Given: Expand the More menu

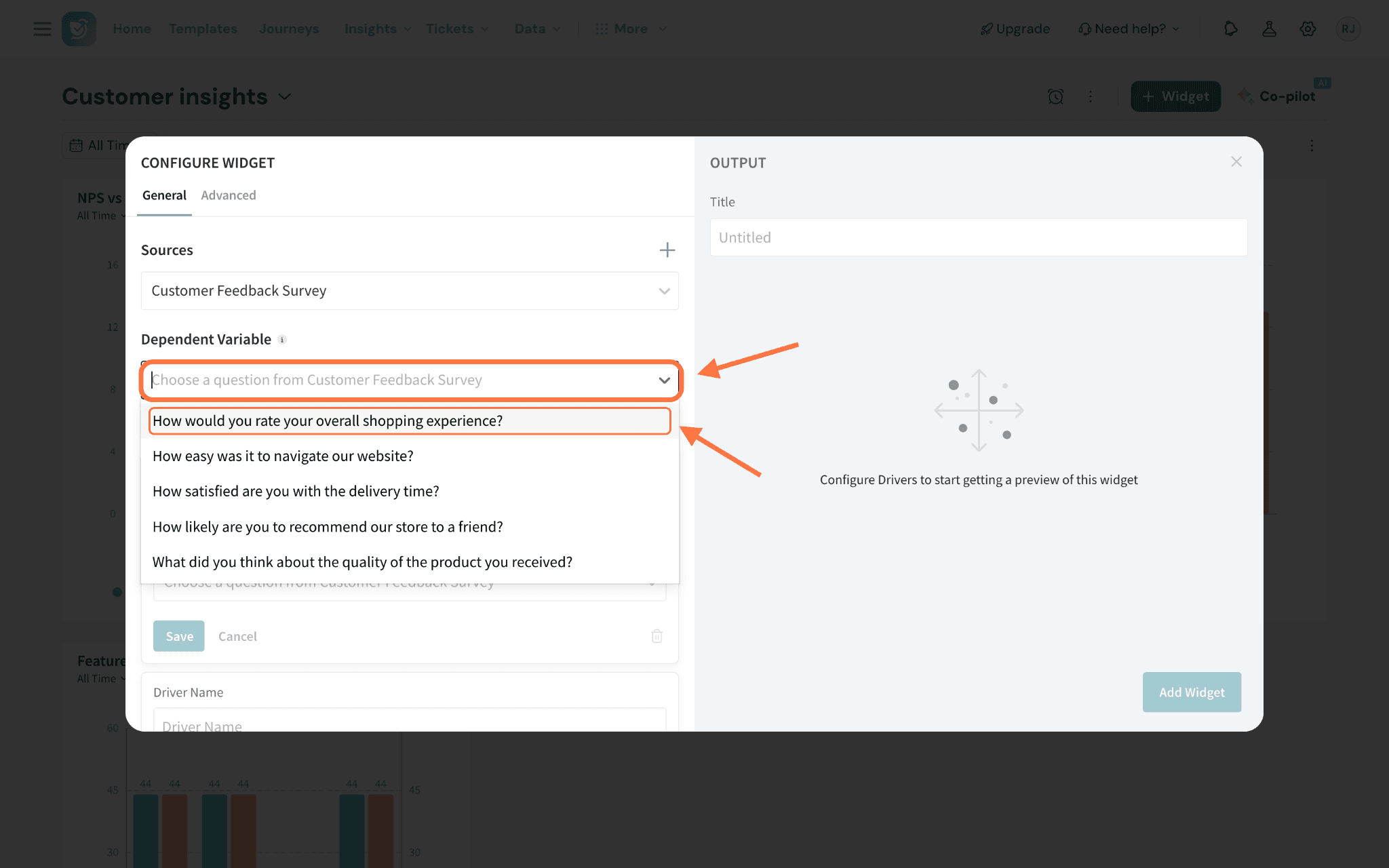Looking at the screenshot, I should 631,28.
